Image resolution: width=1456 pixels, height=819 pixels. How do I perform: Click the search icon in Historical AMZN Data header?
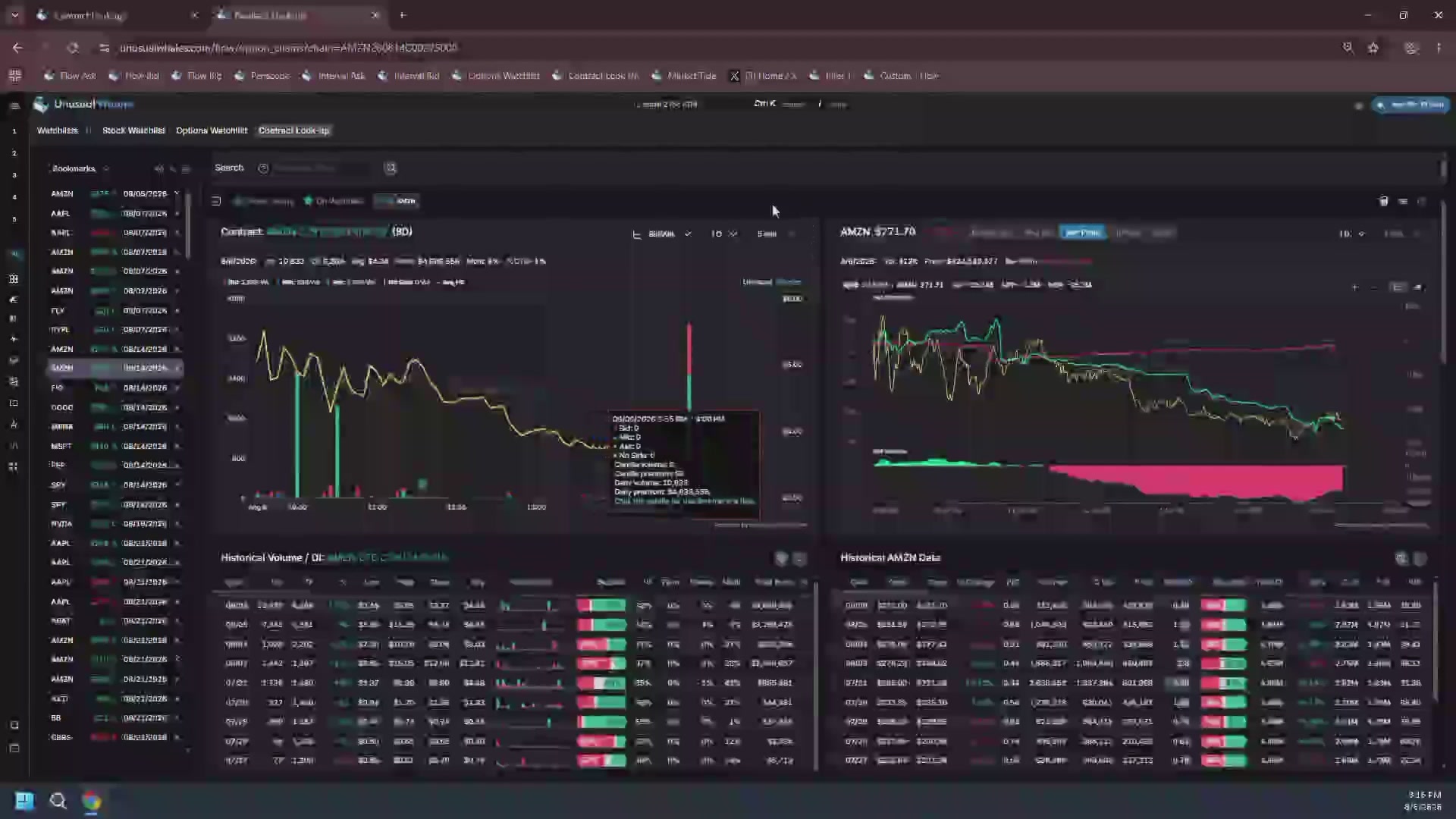1401,559
